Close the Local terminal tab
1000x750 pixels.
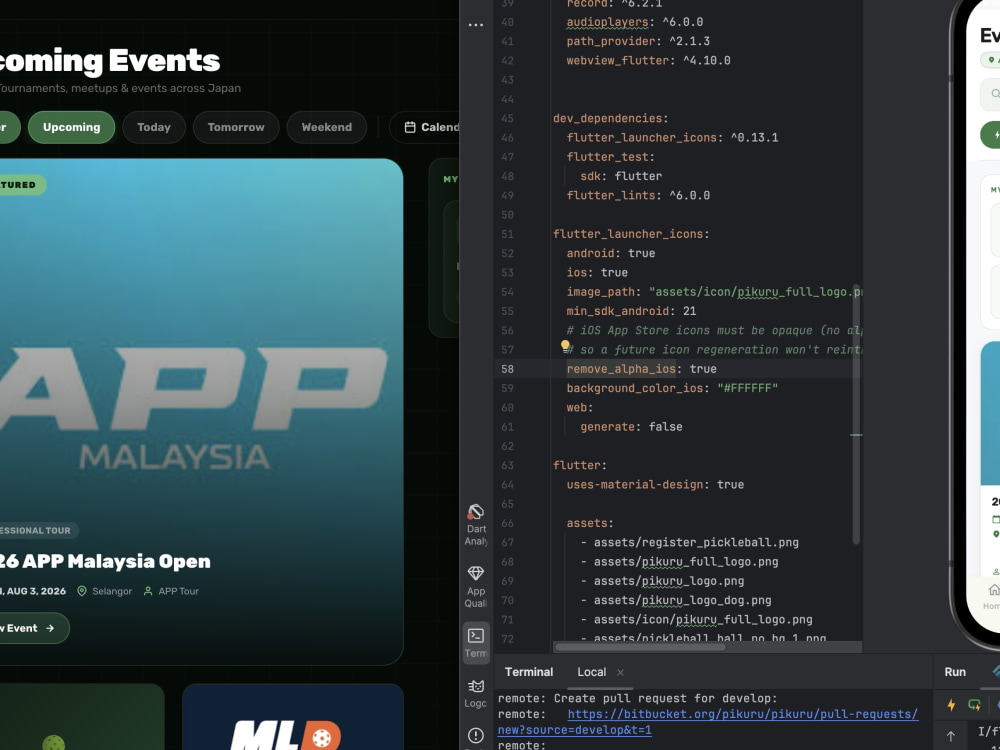coord(620,672)
